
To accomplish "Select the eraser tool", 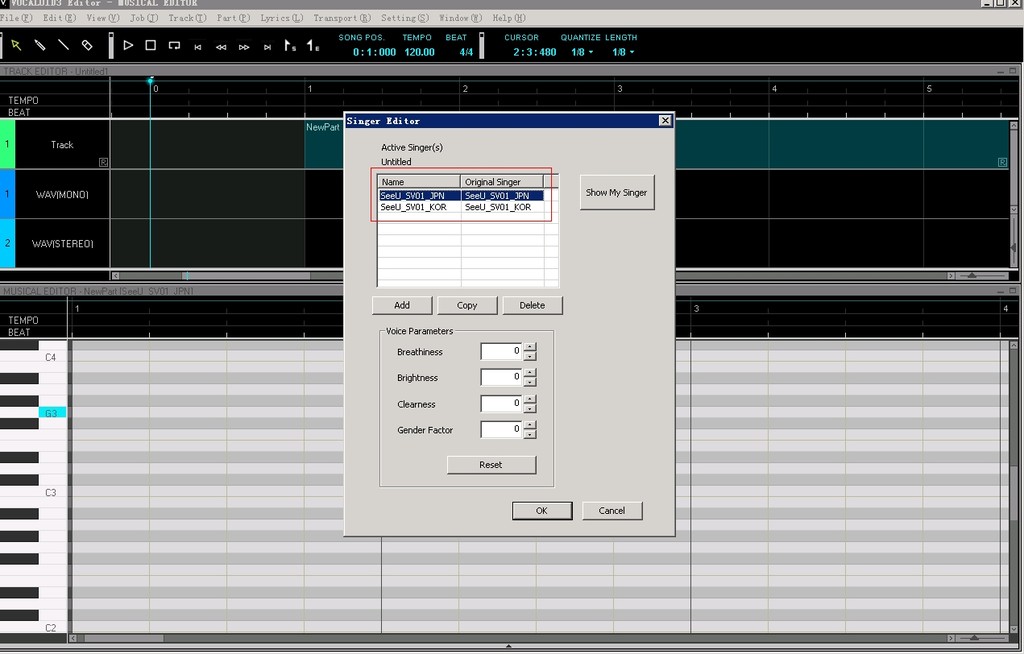I will 87,45.
